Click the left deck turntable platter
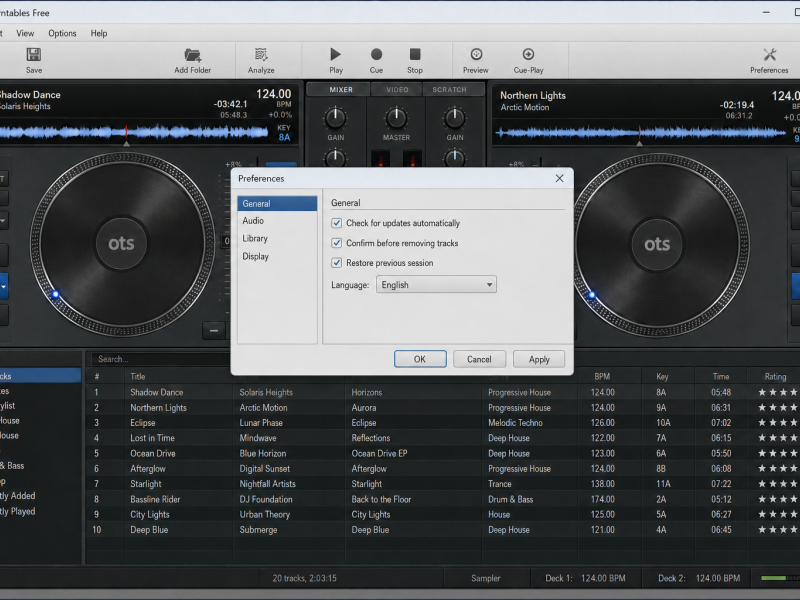 point(121,244)
